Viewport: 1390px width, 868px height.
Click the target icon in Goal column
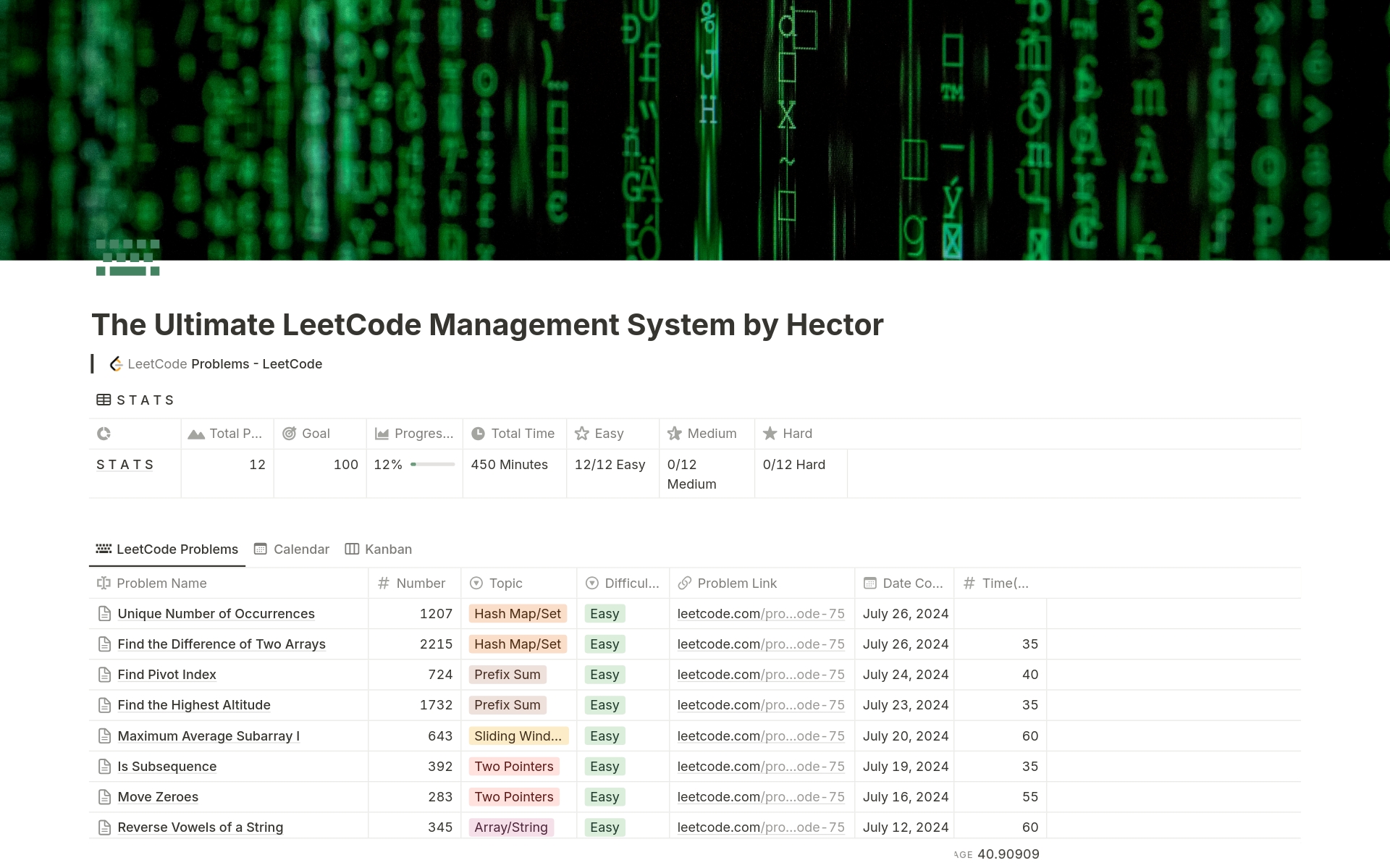tap(289, 434)
